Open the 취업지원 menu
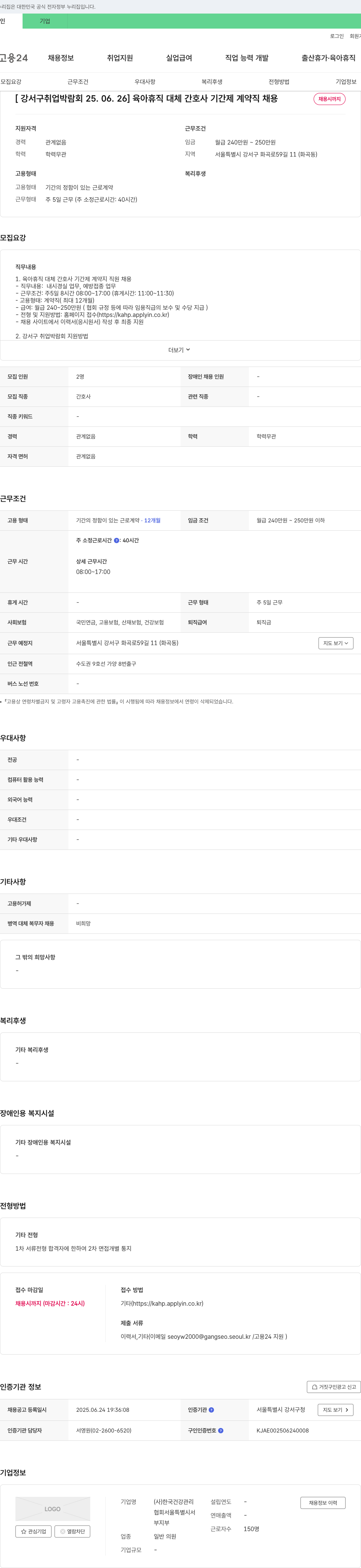 [x=120, y=58]
